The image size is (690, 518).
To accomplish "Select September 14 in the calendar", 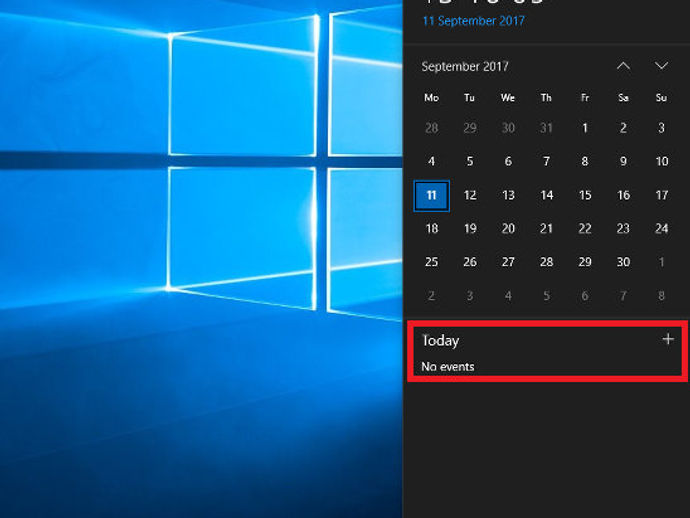I will [x=547, y=195].
